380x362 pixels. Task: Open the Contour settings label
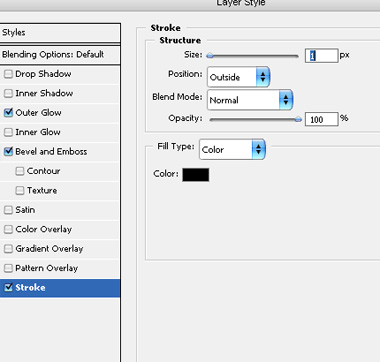tap(44, 171)
